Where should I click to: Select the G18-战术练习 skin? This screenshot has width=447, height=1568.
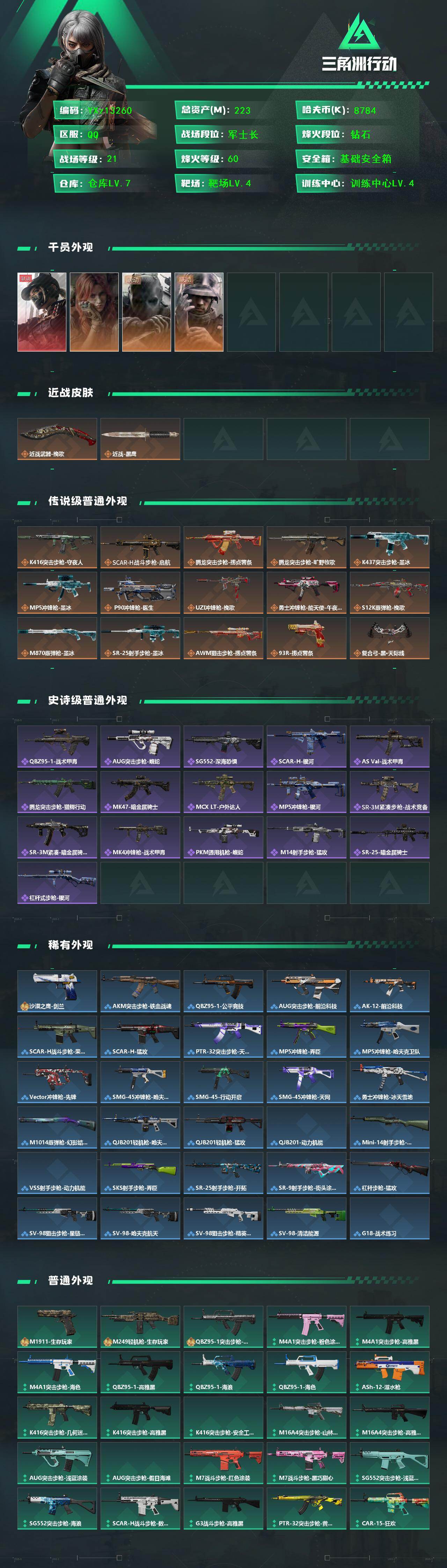coord(389,1218)
